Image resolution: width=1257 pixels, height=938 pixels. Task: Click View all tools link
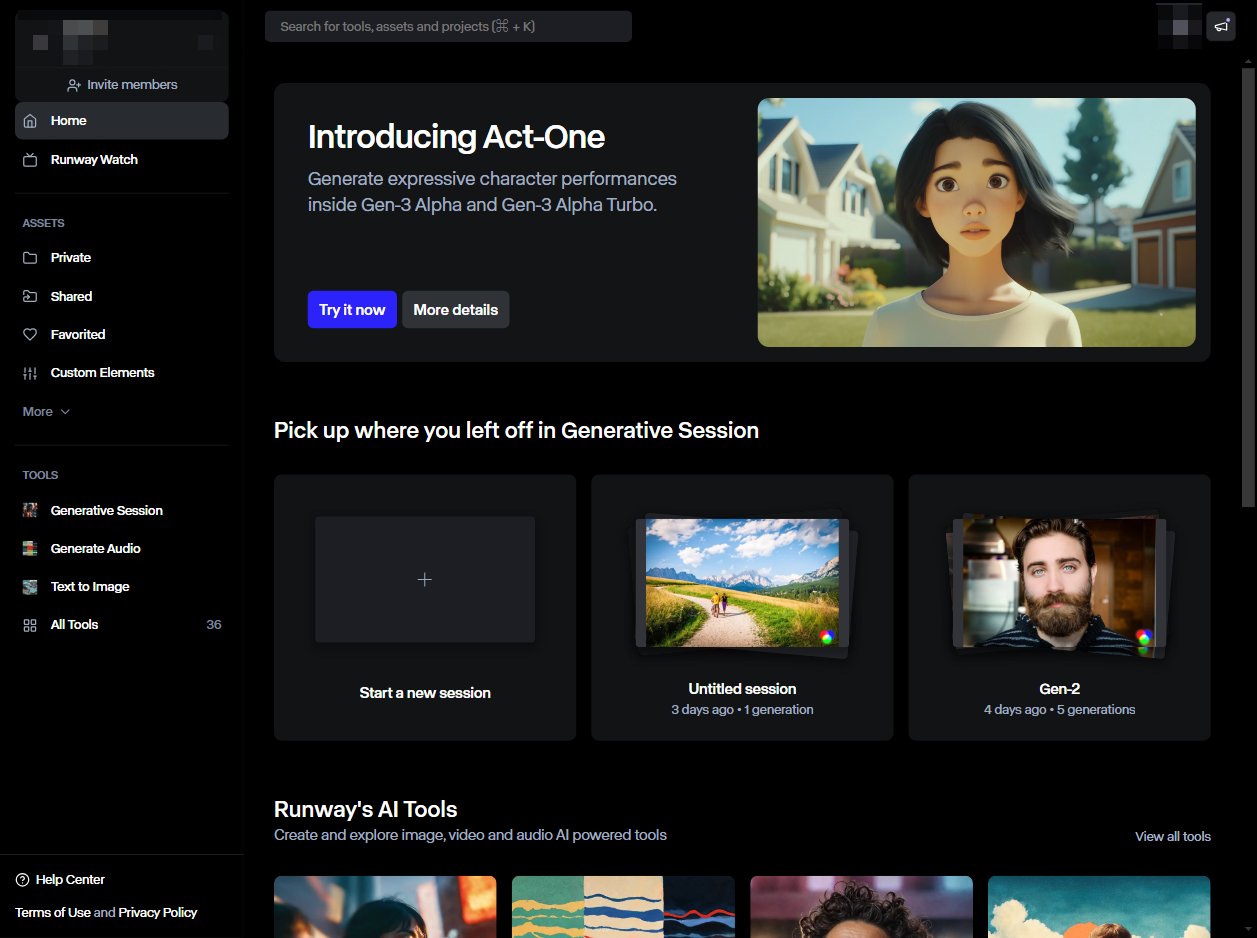(1173, 837)
